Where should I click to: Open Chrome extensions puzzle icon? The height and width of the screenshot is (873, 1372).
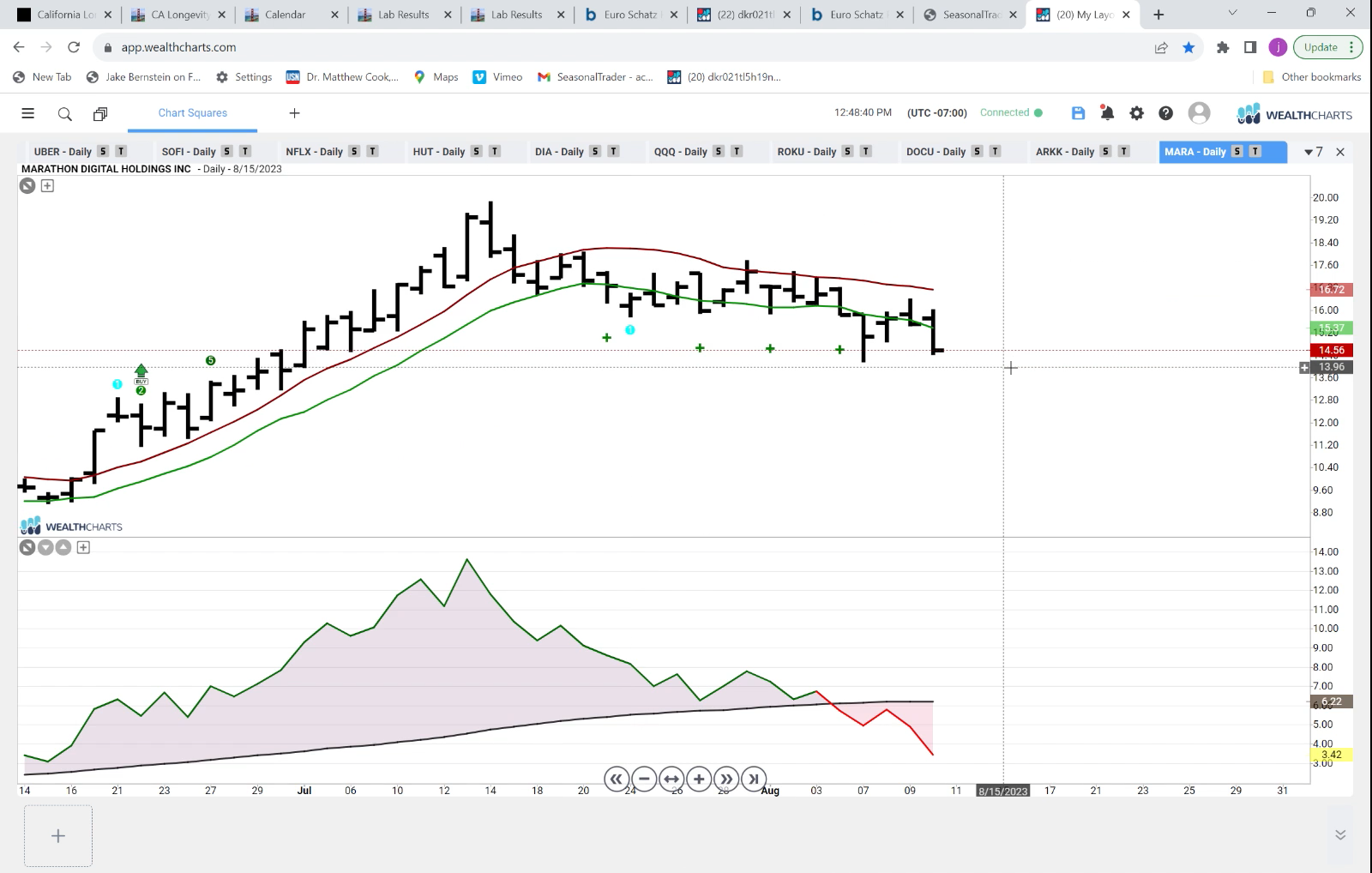[1223, 47]
